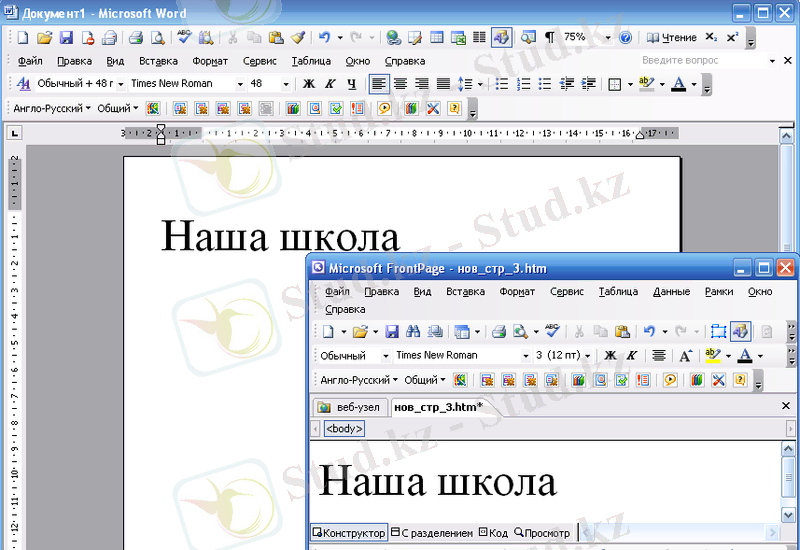The width and height of the screenshot is (800, 550).
Task: Switch to Просмотр view in FrontPage
Action: (x=542, y=533)
